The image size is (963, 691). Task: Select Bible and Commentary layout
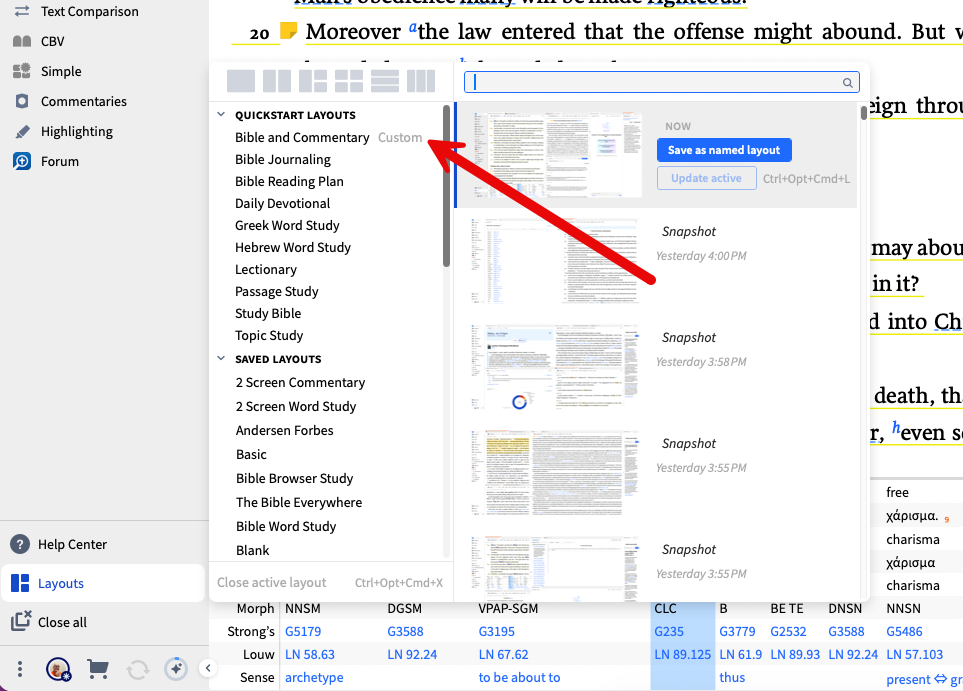tap(302, 138)
